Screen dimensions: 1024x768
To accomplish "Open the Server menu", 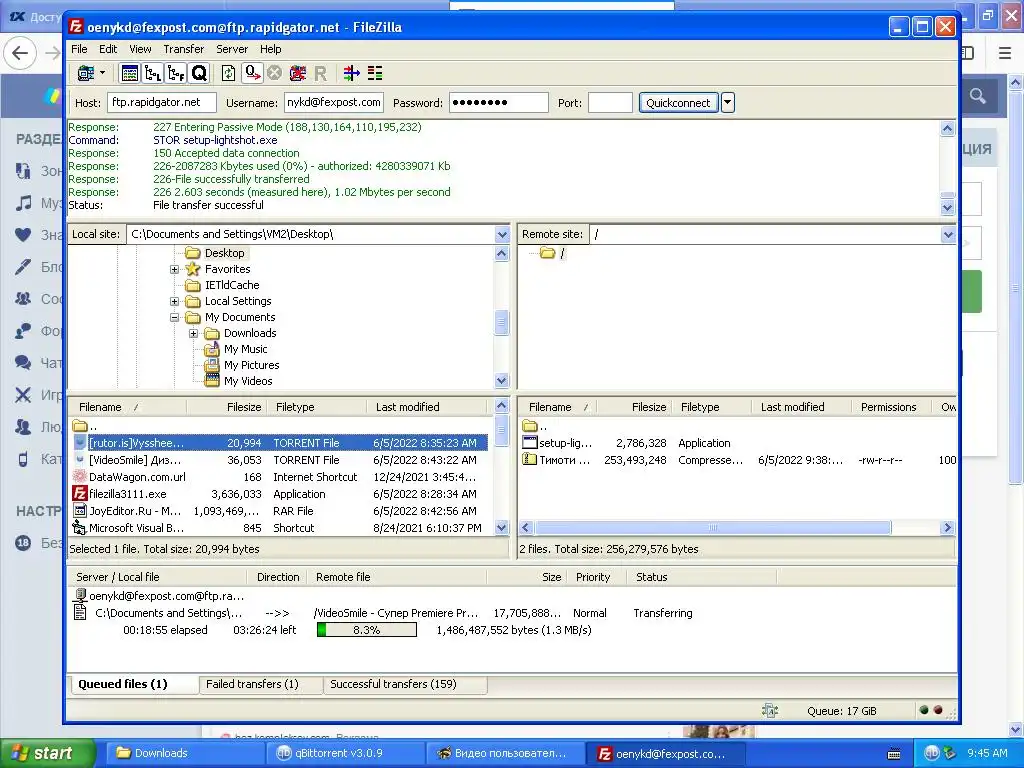I will click(232, 49).
